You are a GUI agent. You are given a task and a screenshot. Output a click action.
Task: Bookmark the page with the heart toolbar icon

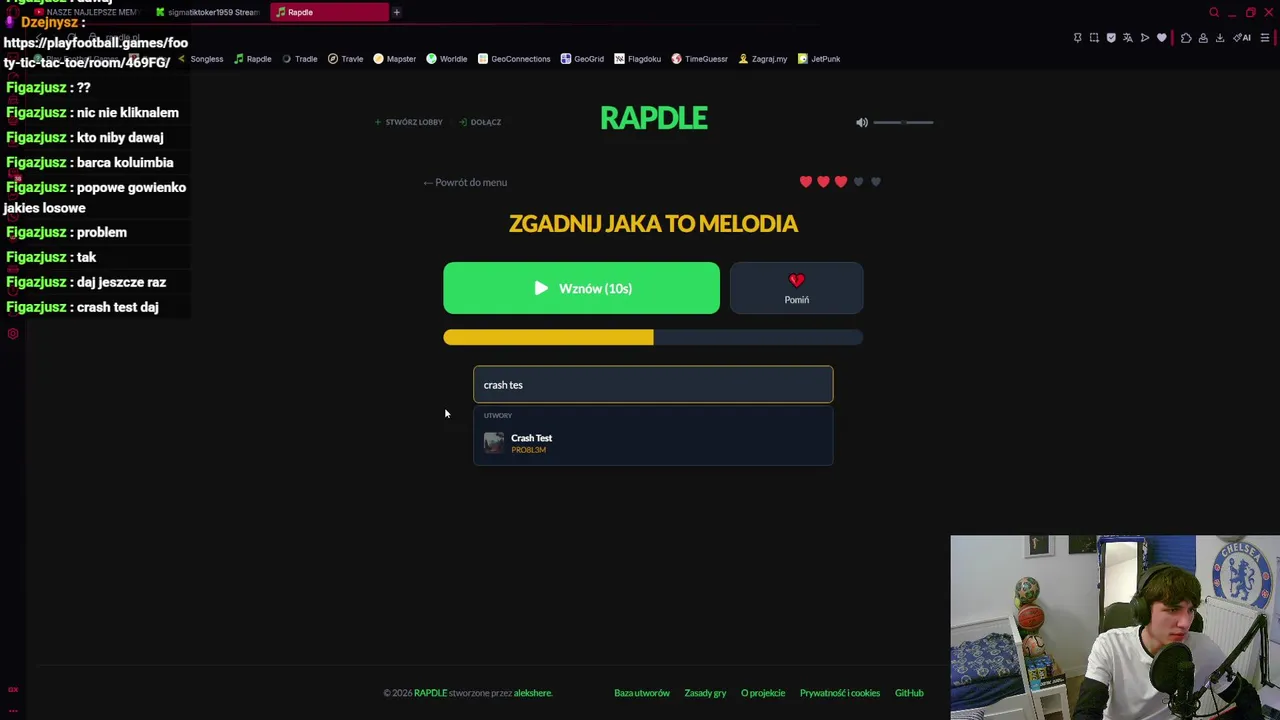click(1162, 38)
